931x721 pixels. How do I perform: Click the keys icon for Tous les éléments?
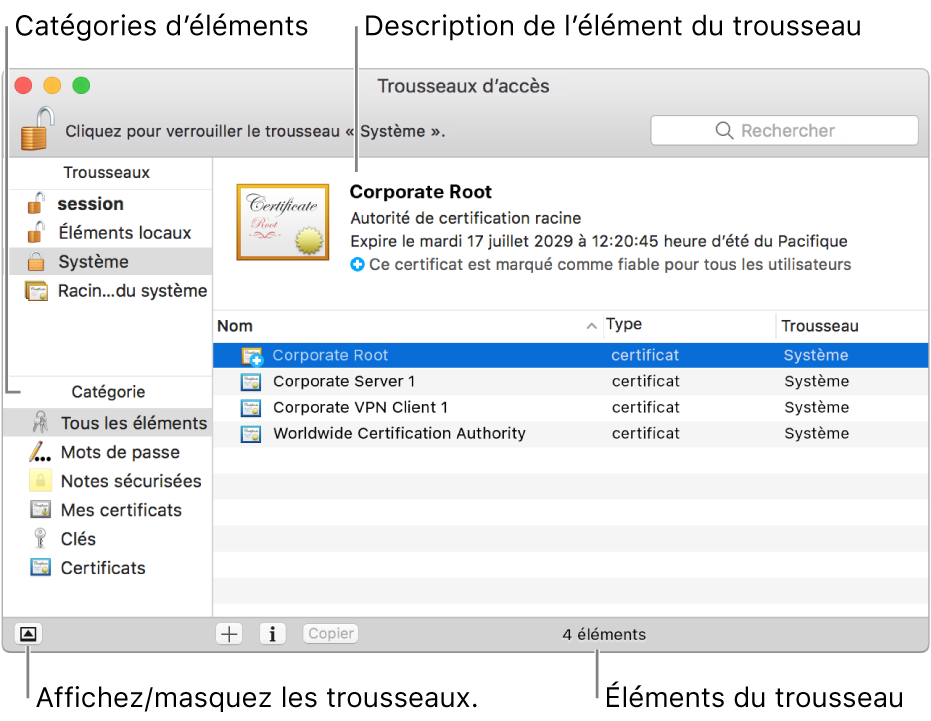click(x=40, y=422)
